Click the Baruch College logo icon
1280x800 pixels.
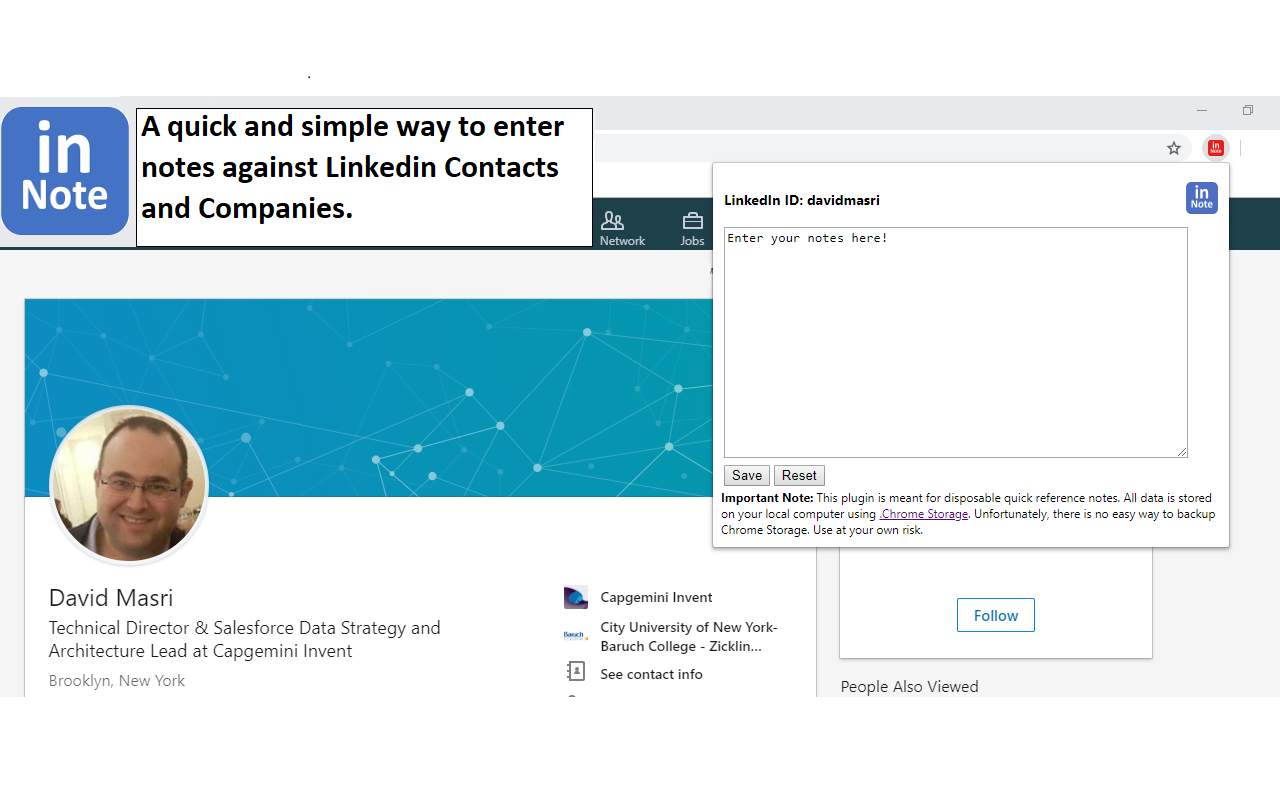(x=575, y=635)
